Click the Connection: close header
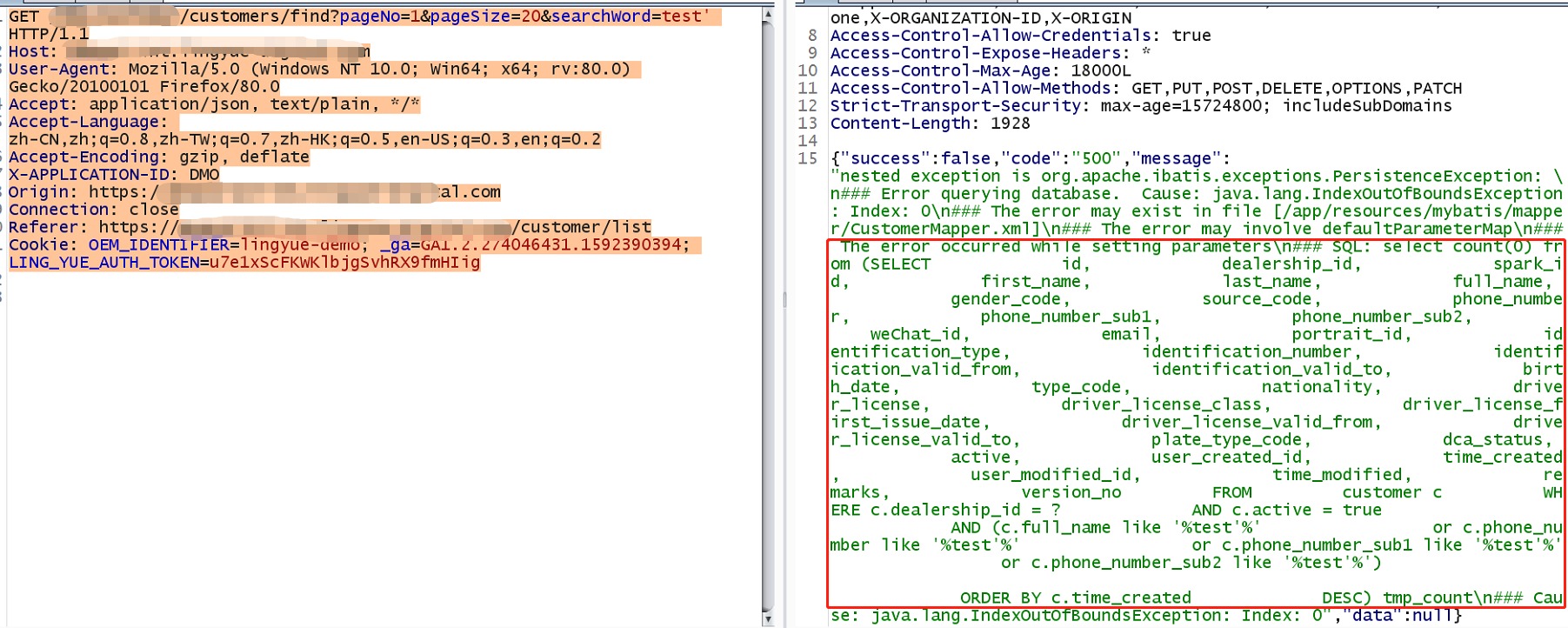Image resolution: width=1568 pixels, height=628 pixels. 94,210
